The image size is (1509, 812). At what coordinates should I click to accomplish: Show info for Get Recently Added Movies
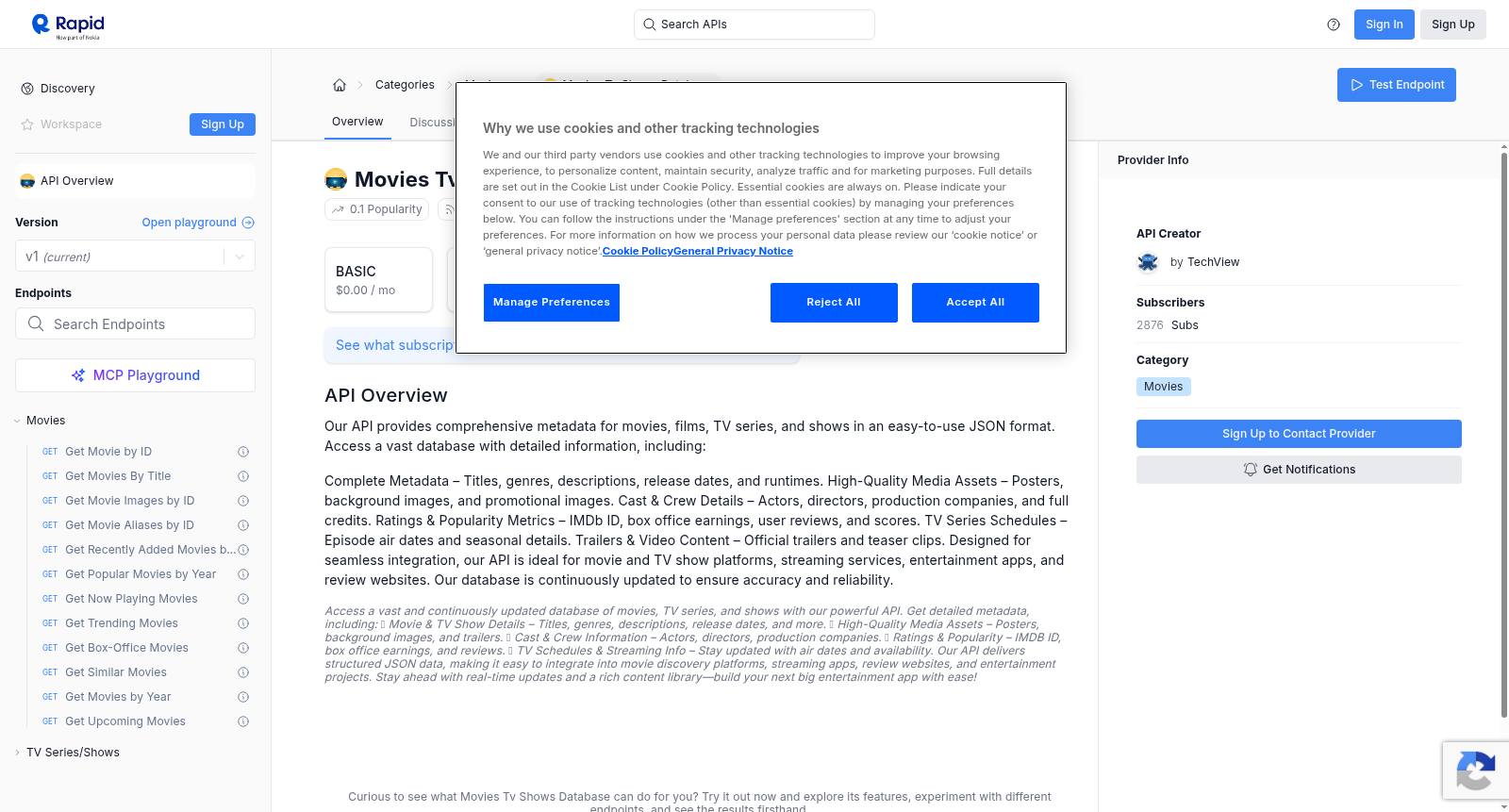(243, 550)
